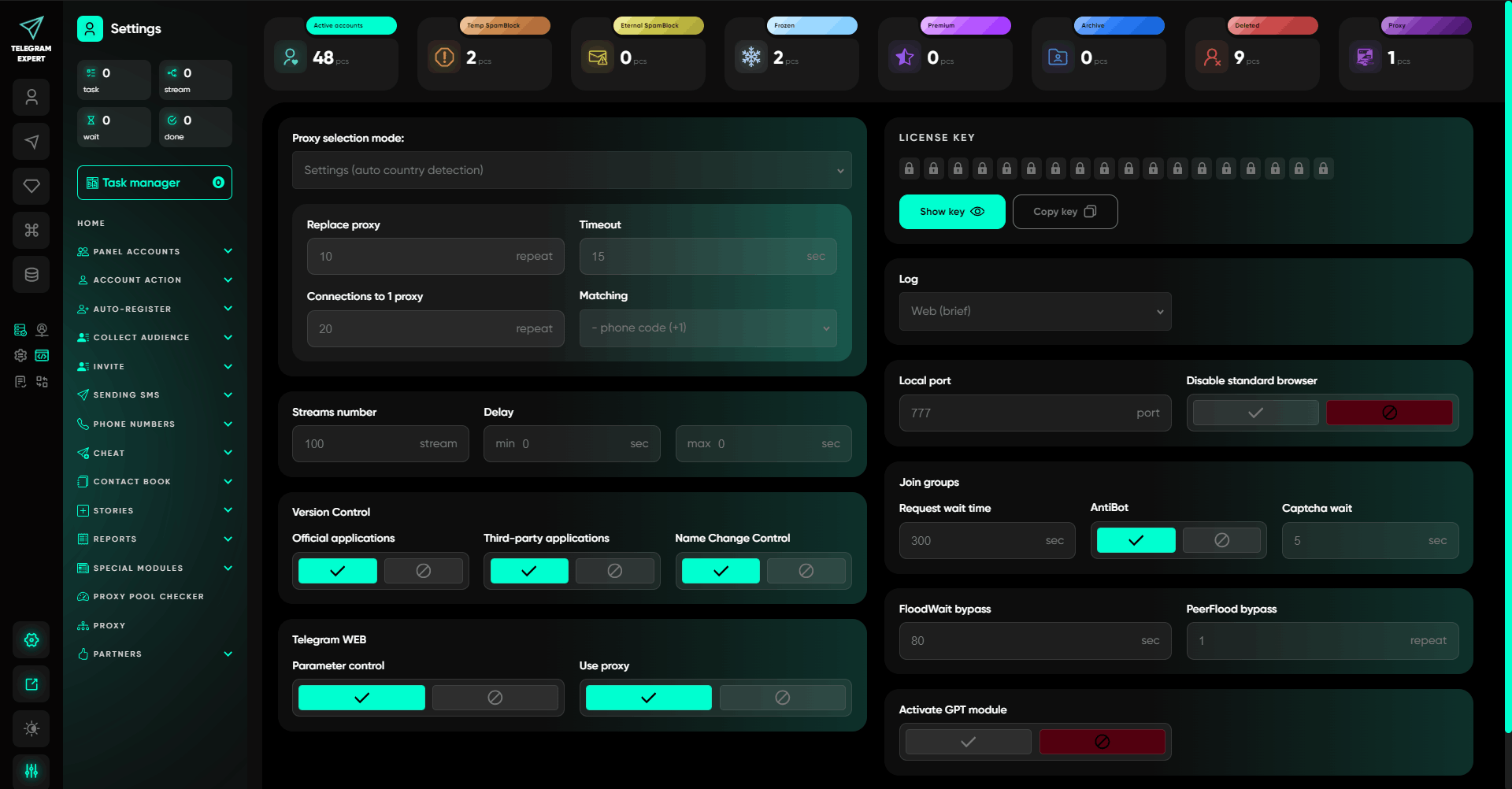
Task: Click the Settings avatar icon in header
Action: coord(90,29)
